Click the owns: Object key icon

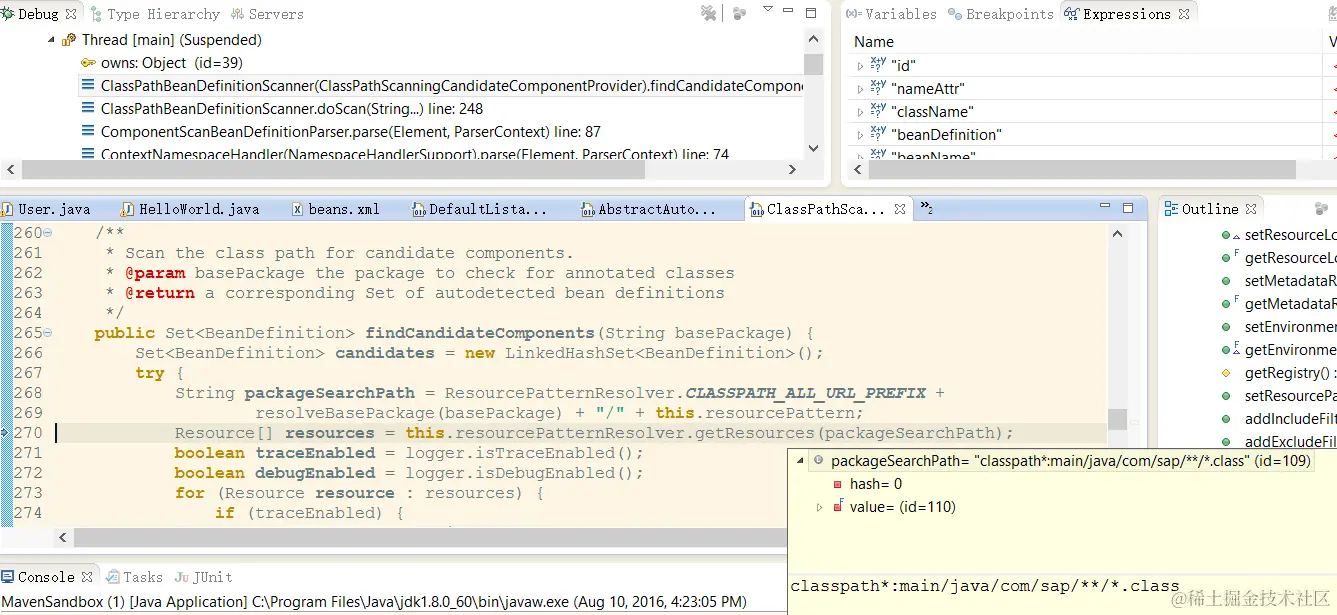(x=88, y=63)
